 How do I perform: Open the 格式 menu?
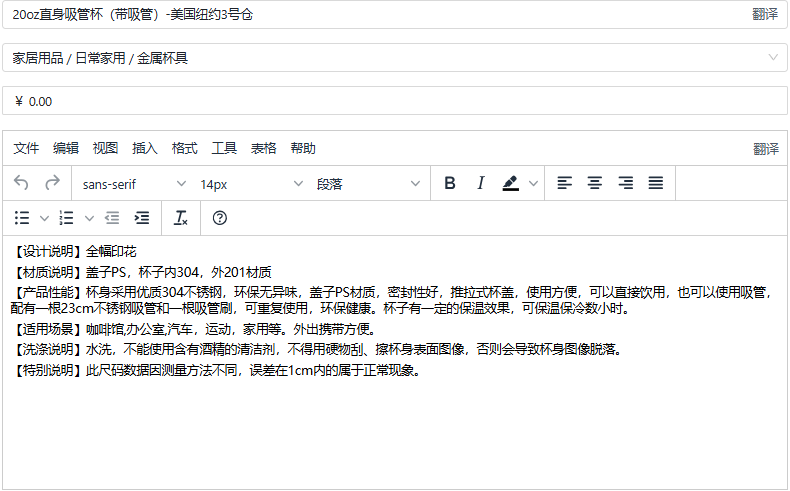pos(185,148)
